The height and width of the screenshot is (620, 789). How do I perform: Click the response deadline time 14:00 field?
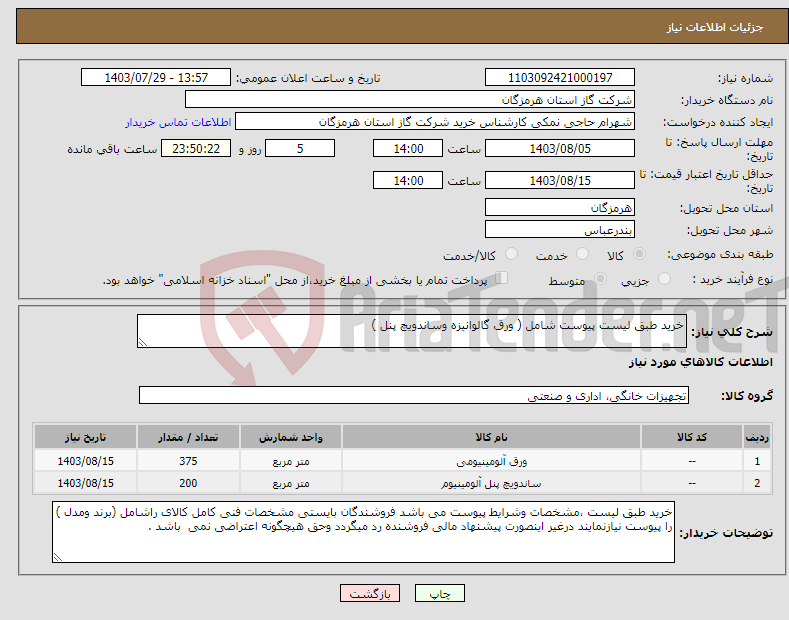pyautogui.click(x=408, y=148)
